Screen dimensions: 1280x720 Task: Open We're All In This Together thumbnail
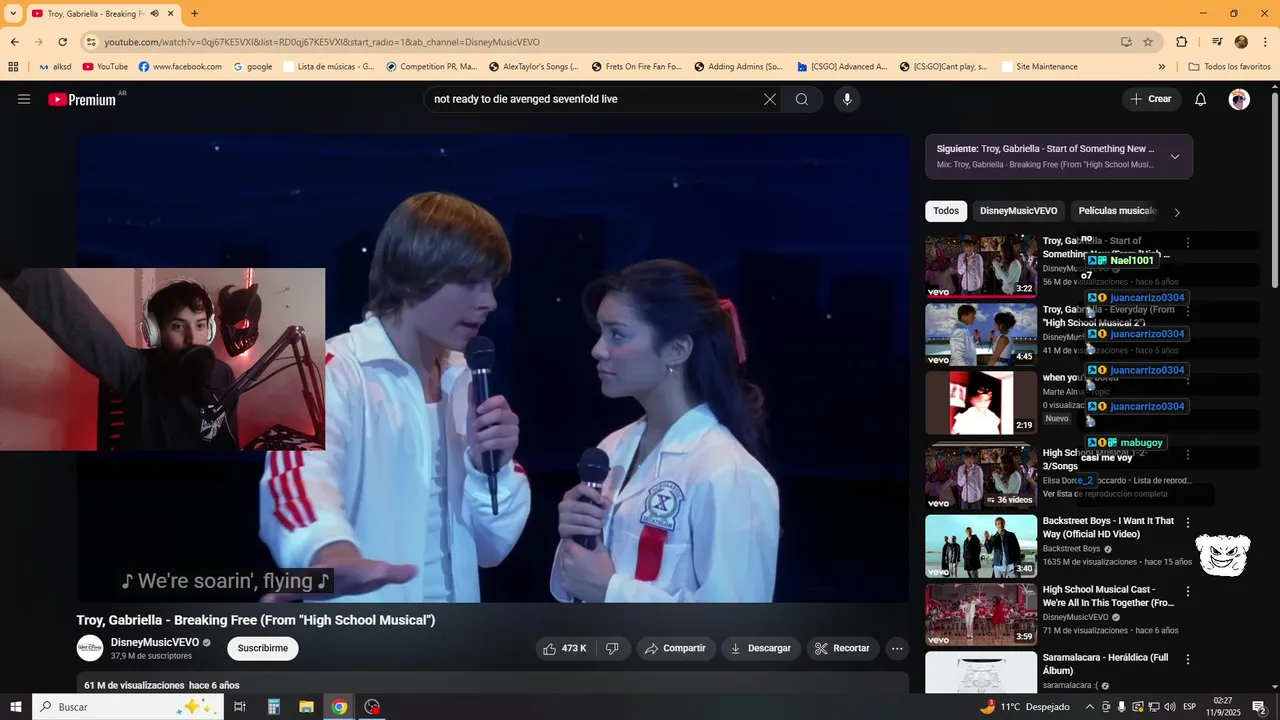click(981, 614)
